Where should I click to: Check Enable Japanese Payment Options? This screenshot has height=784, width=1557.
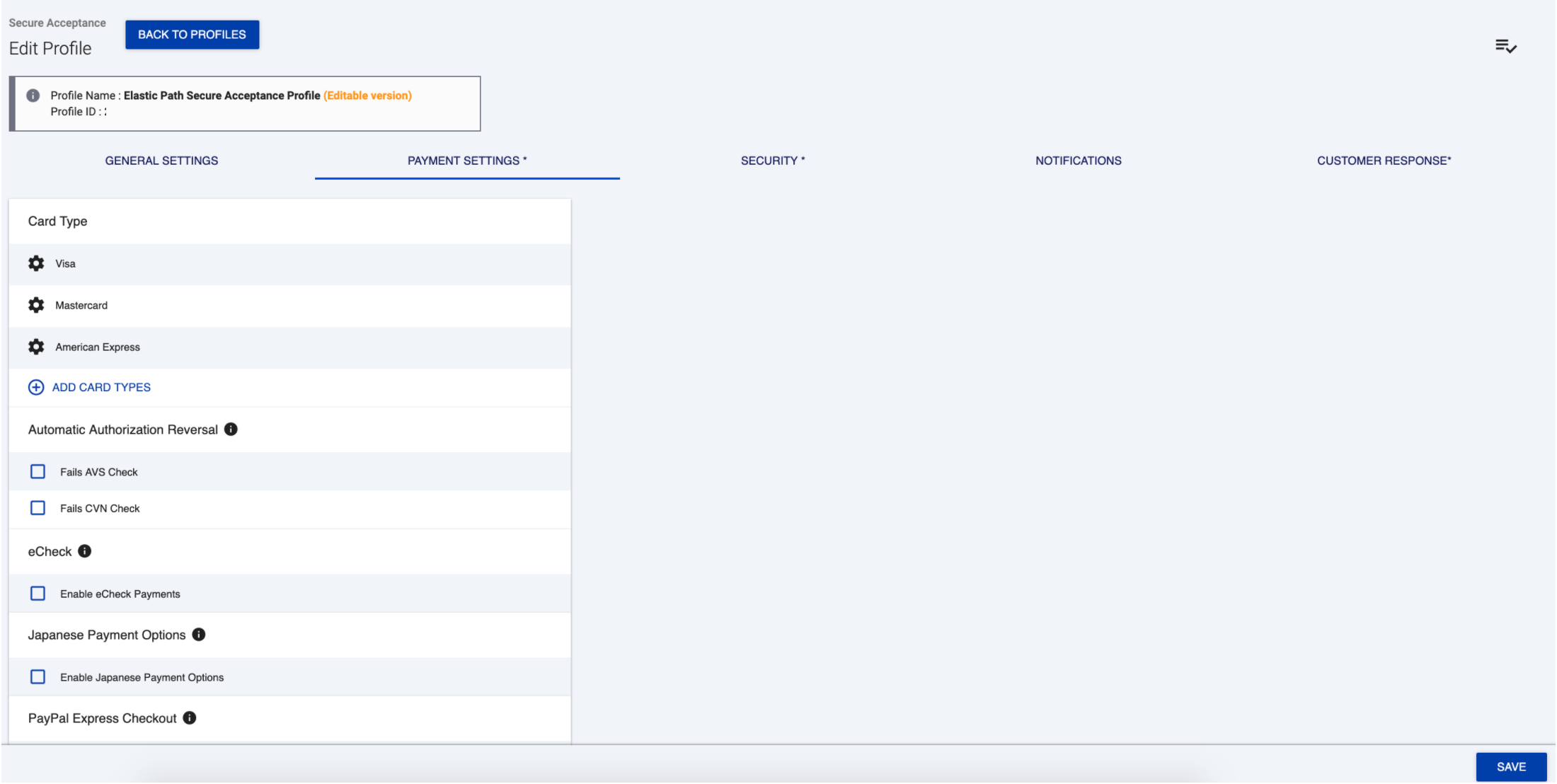(38, 677)
